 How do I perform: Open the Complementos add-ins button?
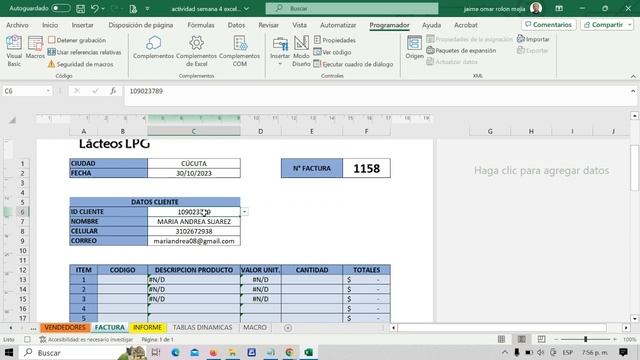pos(153,47)
